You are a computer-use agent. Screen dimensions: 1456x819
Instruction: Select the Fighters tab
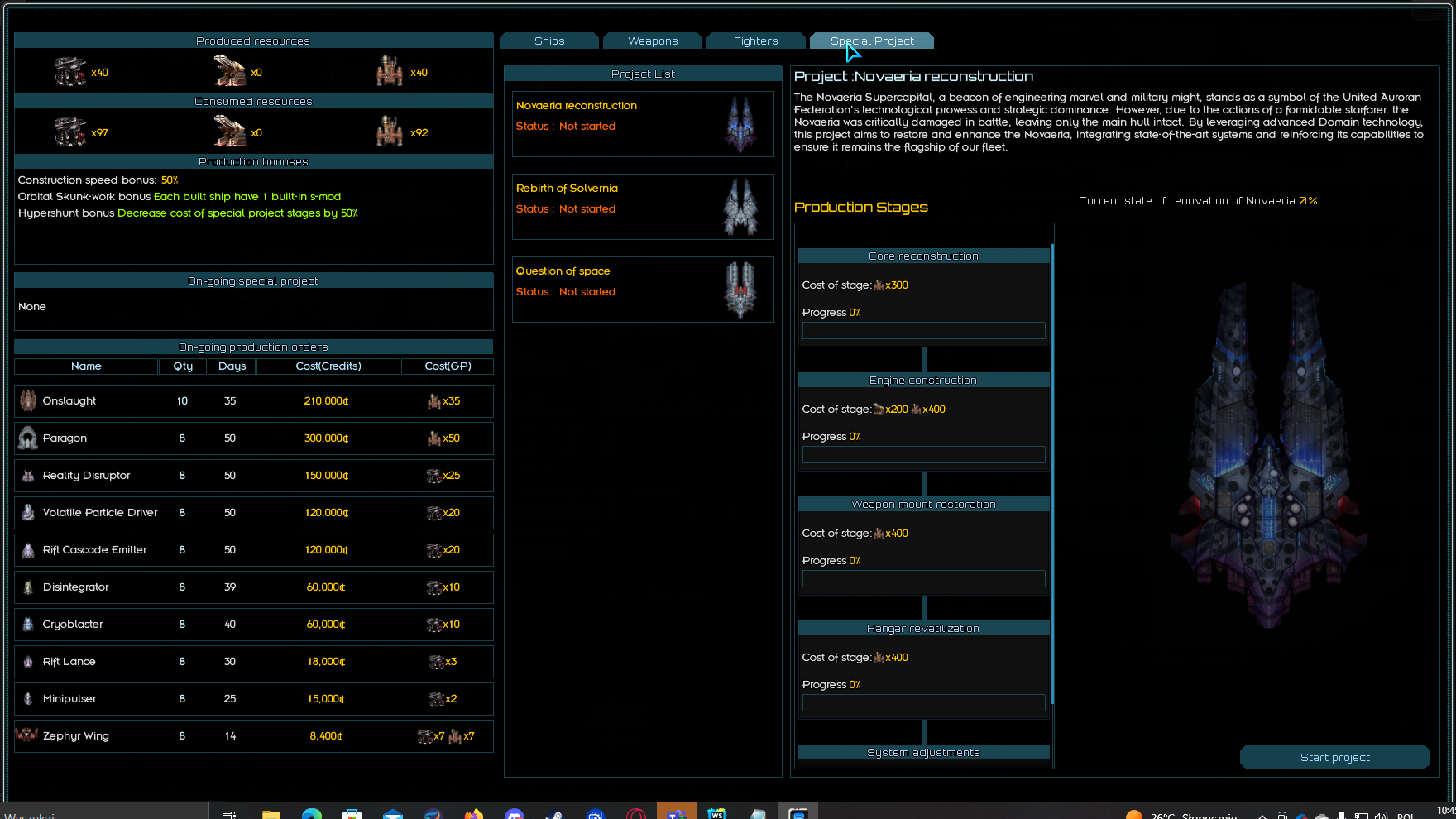755,41
